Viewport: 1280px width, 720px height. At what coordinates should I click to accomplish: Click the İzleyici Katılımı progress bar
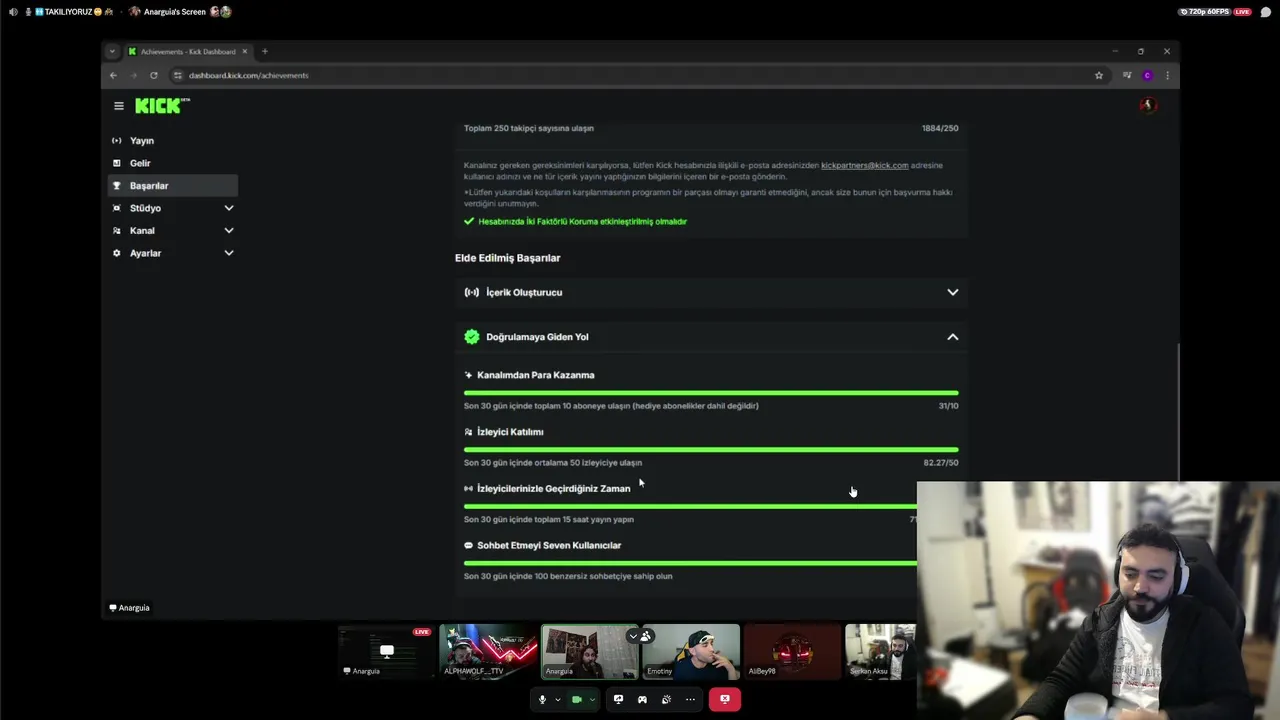[x=711, y=450]
